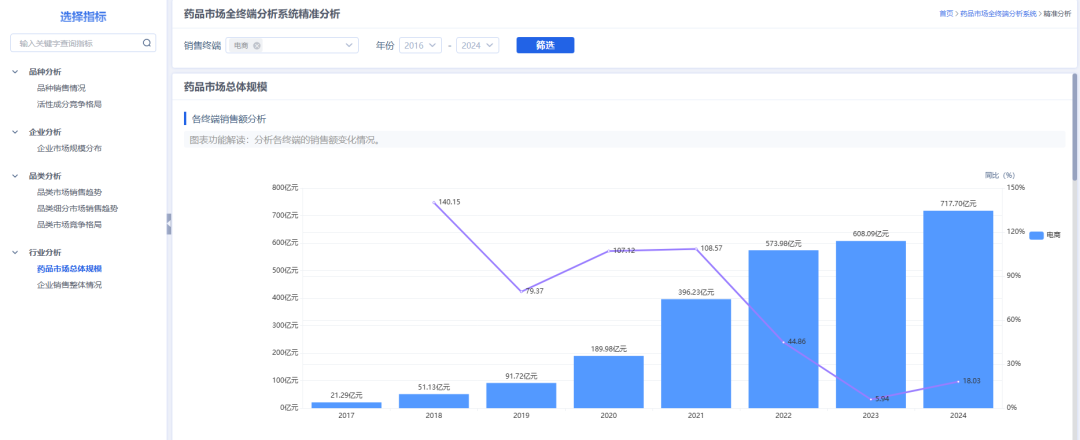
Task: Open 企业销售整体情况 in the sidebar
Action: tap(70, 285)
